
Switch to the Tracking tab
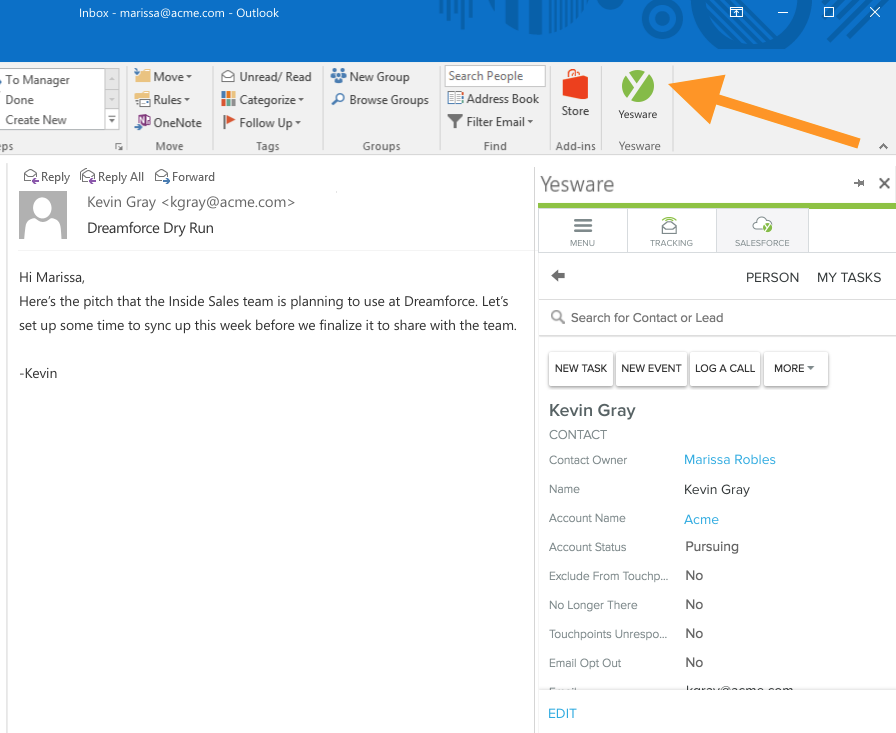tap(671, 231)
